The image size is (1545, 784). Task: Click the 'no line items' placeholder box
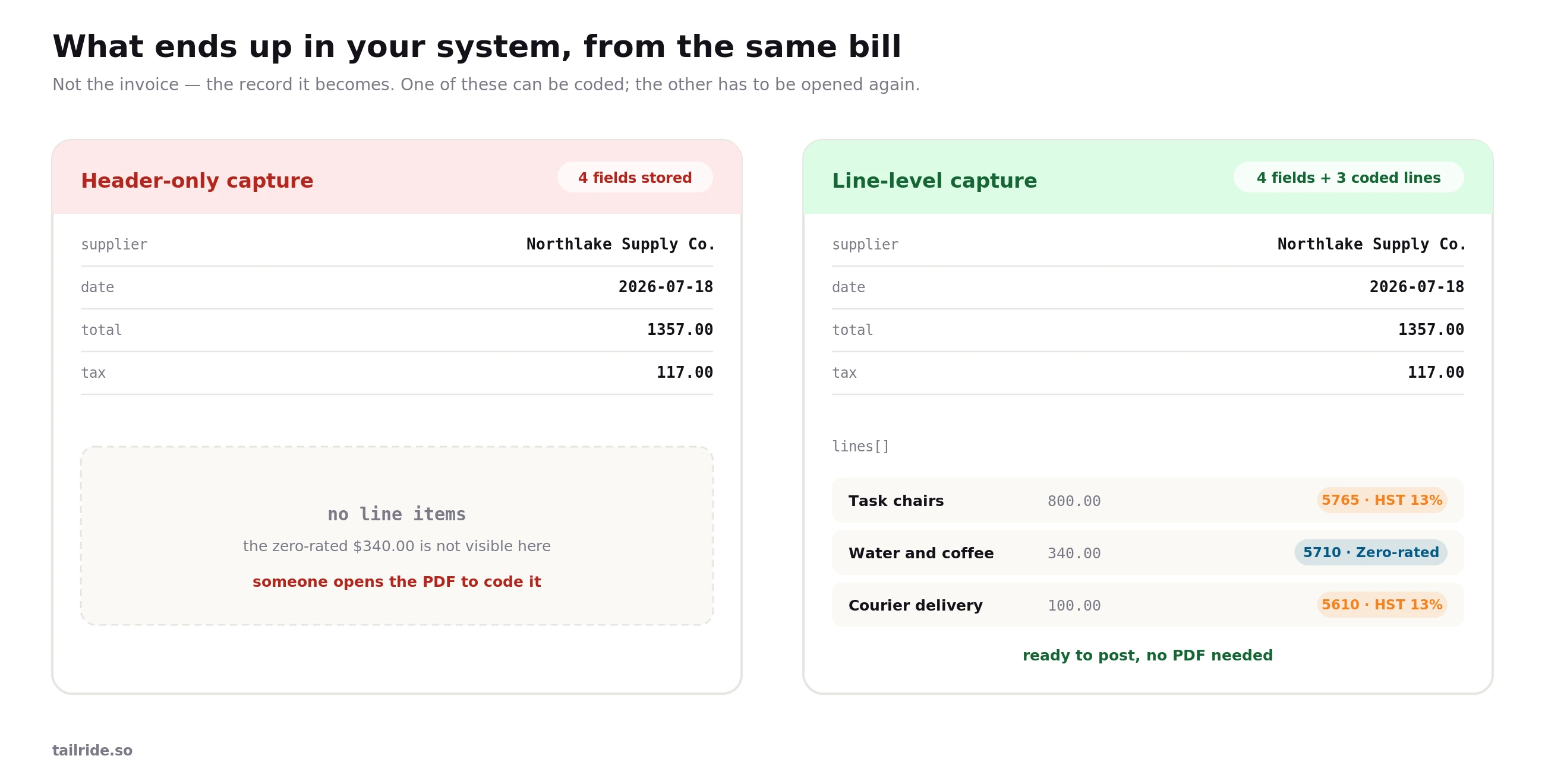click(x=396, y=535)
